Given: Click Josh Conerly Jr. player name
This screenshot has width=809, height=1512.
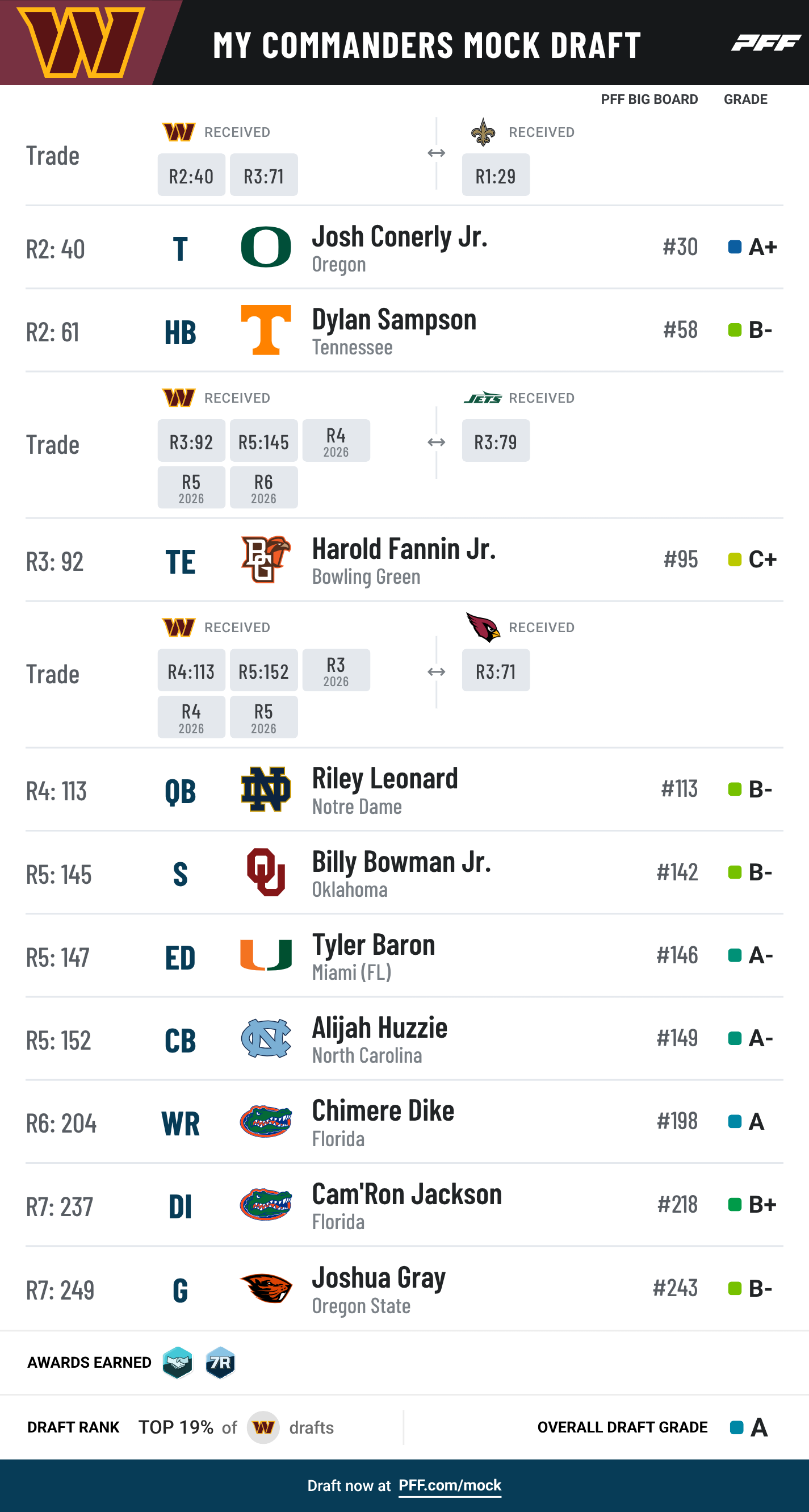Looking at the screenshot, I should click(400, 236).
